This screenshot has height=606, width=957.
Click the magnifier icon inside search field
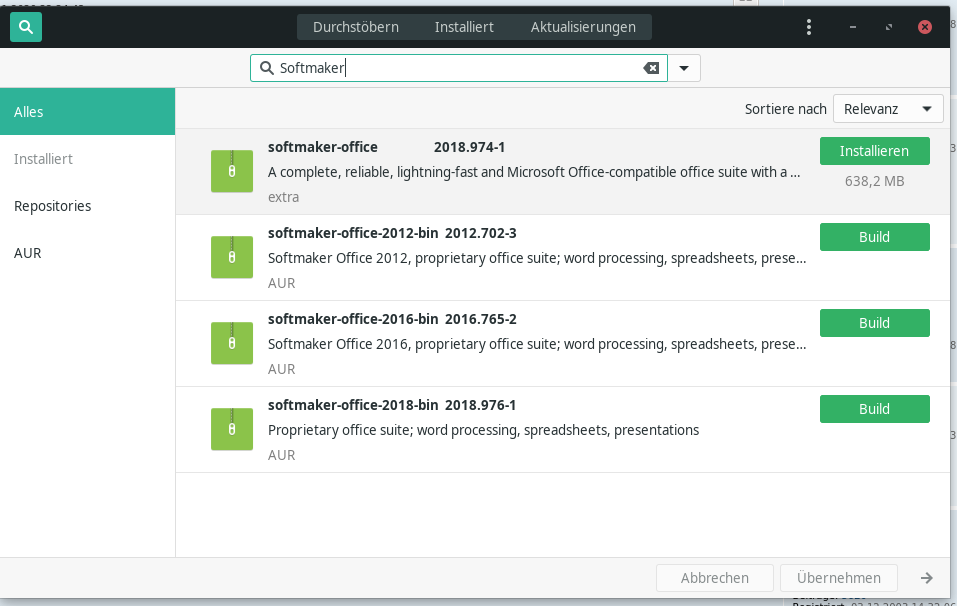click(x=267, y=68)
